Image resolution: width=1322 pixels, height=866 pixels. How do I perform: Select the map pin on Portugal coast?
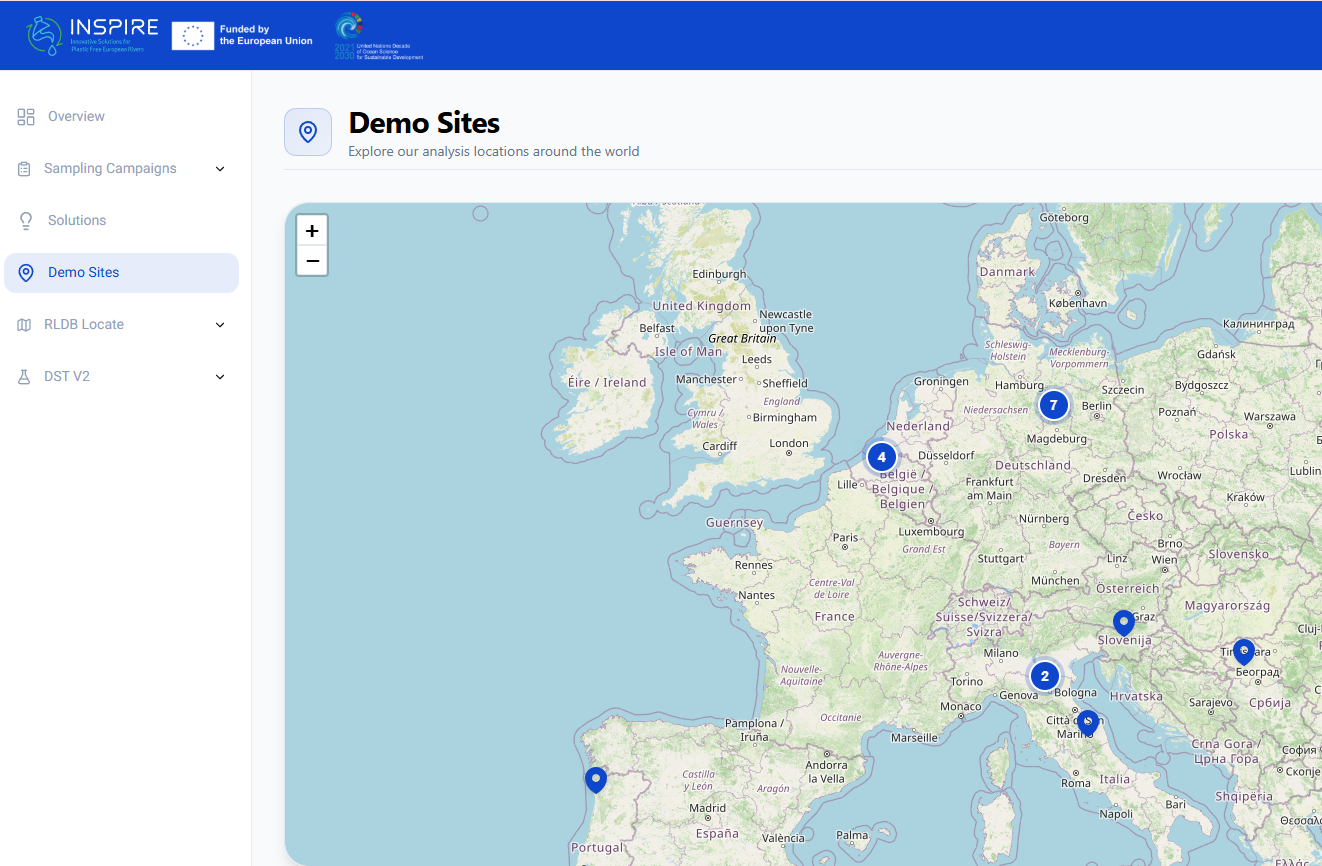(596, 780)
